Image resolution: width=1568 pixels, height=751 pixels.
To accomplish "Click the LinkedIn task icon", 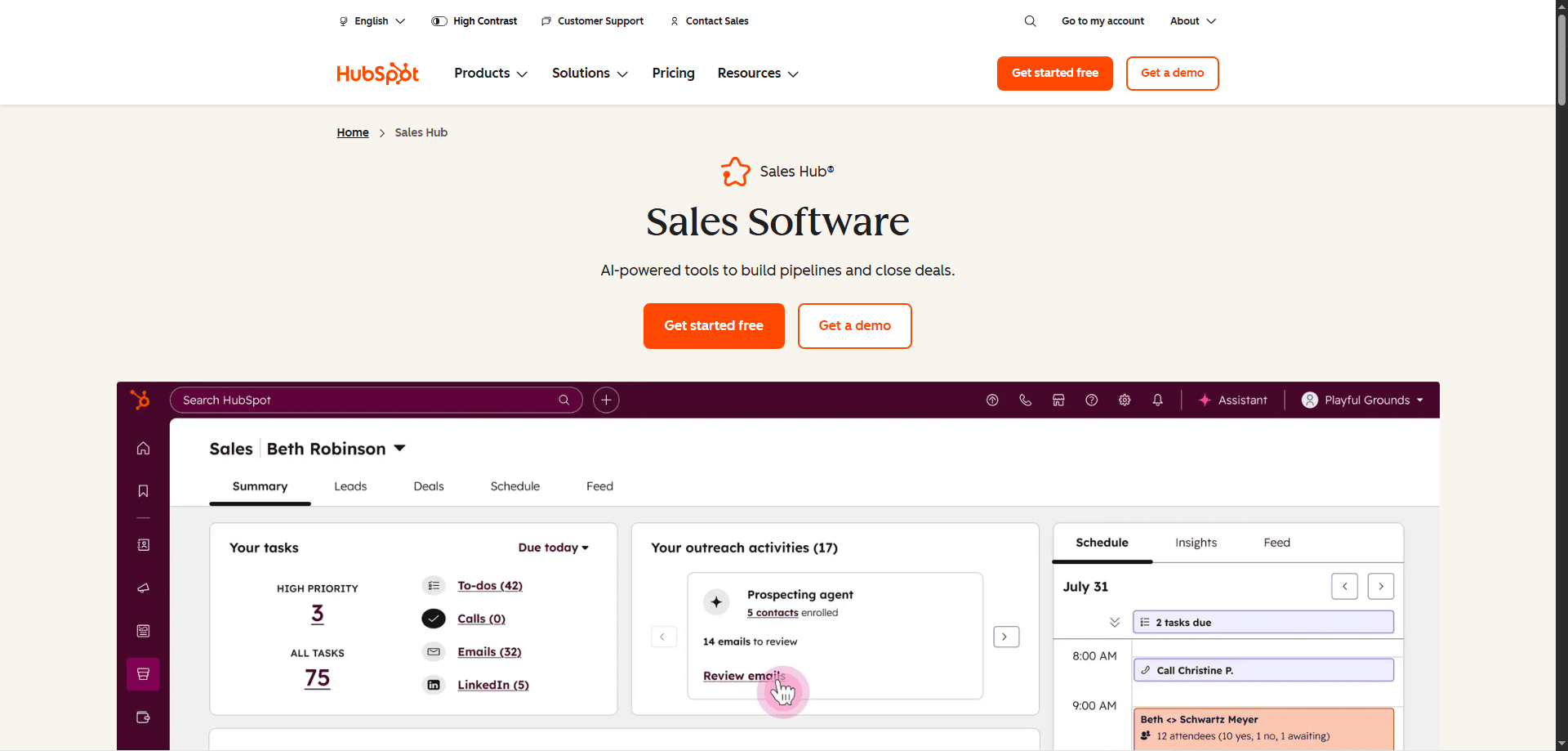I will [x=434, y=685].
